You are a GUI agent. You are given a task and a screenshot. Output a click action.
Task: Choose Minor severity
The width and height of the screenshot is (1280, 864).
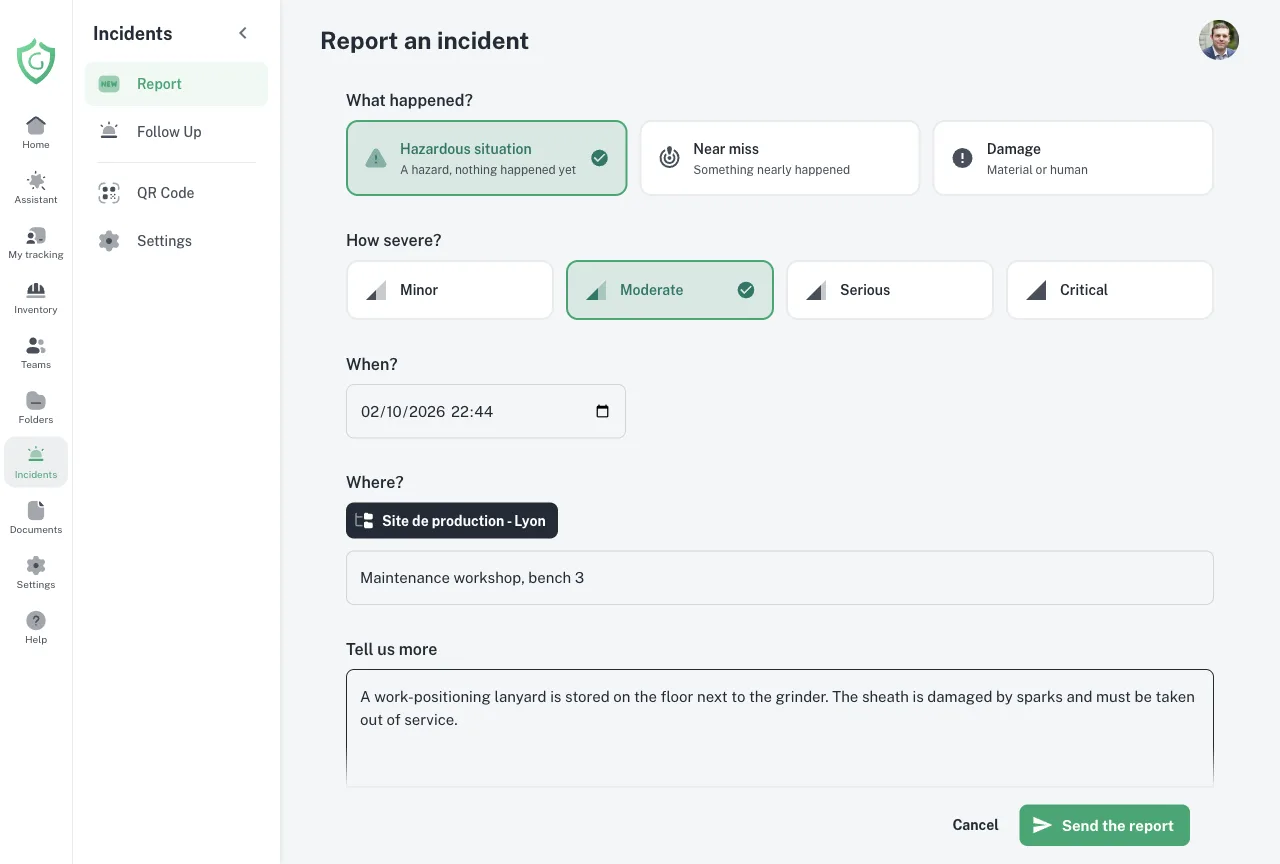click(450, 290)
